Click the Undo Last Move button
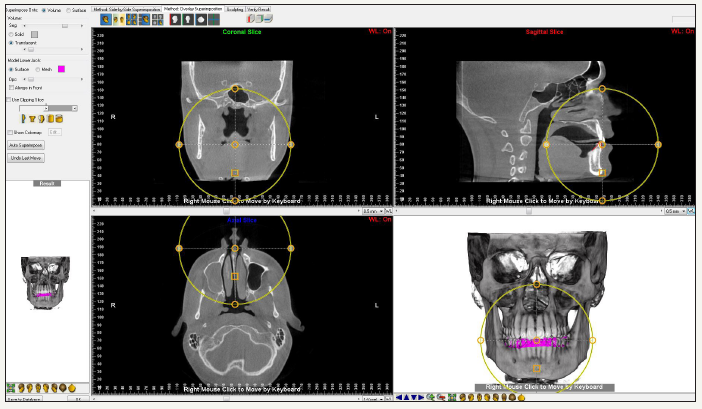Viewport: 702px width, 409px height. (x=26, y=158)
